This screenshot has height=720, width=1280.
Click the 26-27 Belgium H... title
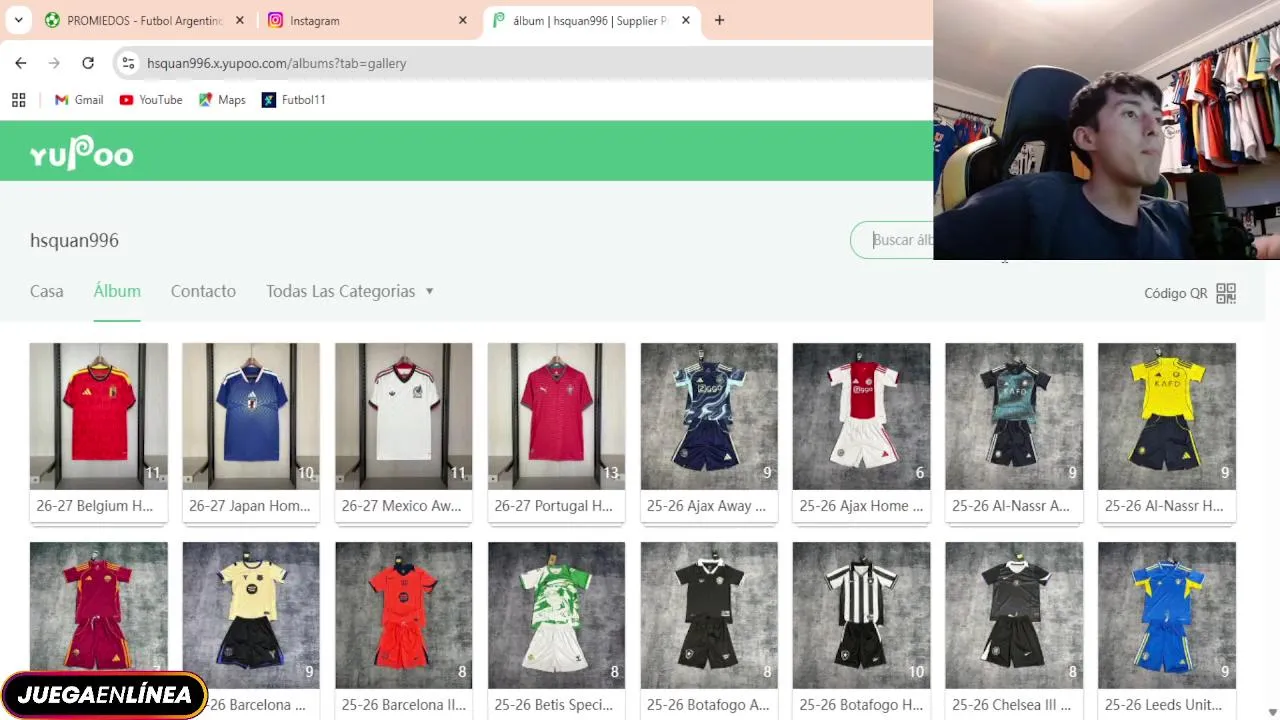tap(95, 506)
